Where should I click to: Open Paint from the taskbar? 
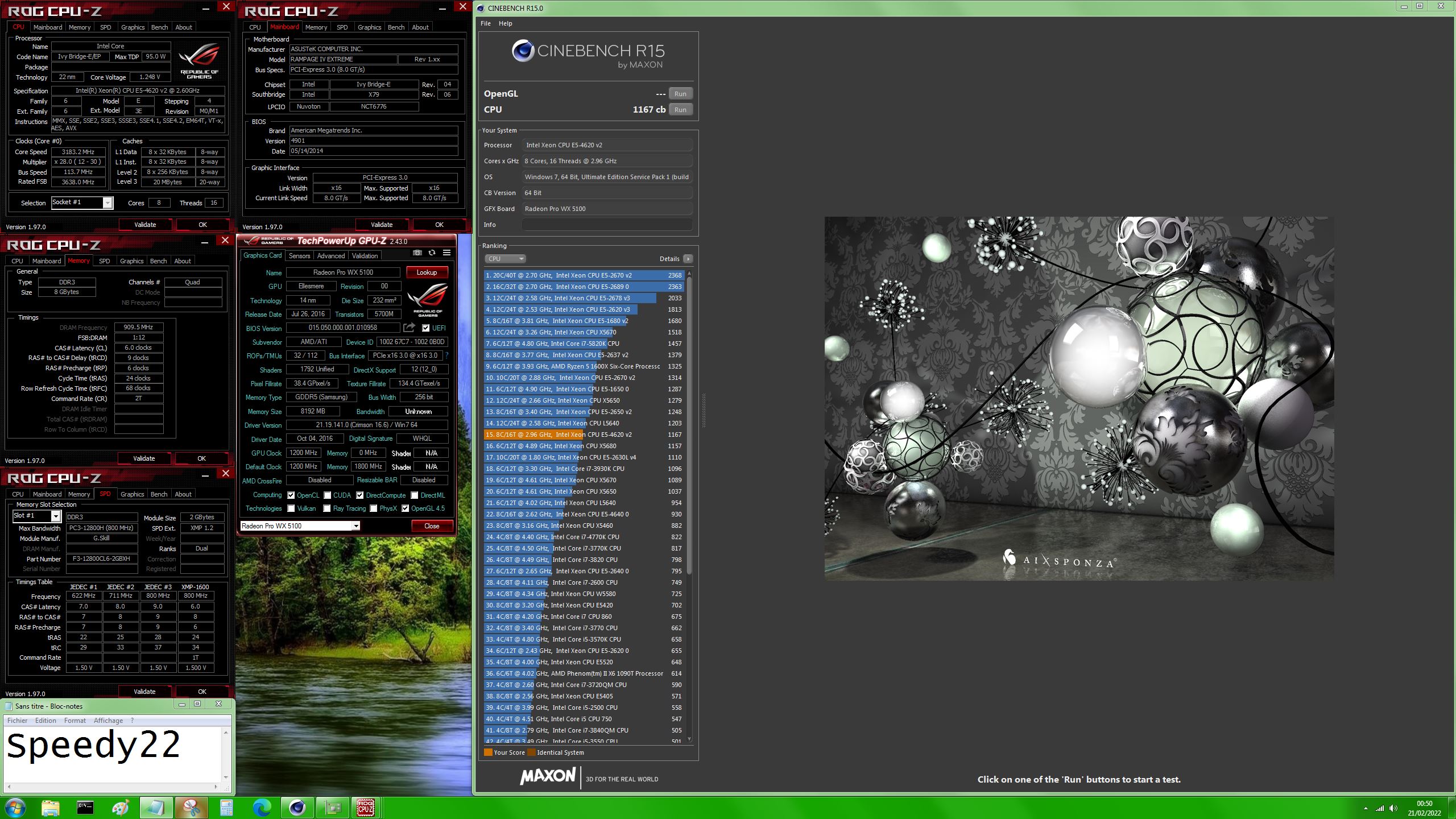pyautogui.click(x=121, y=808)
